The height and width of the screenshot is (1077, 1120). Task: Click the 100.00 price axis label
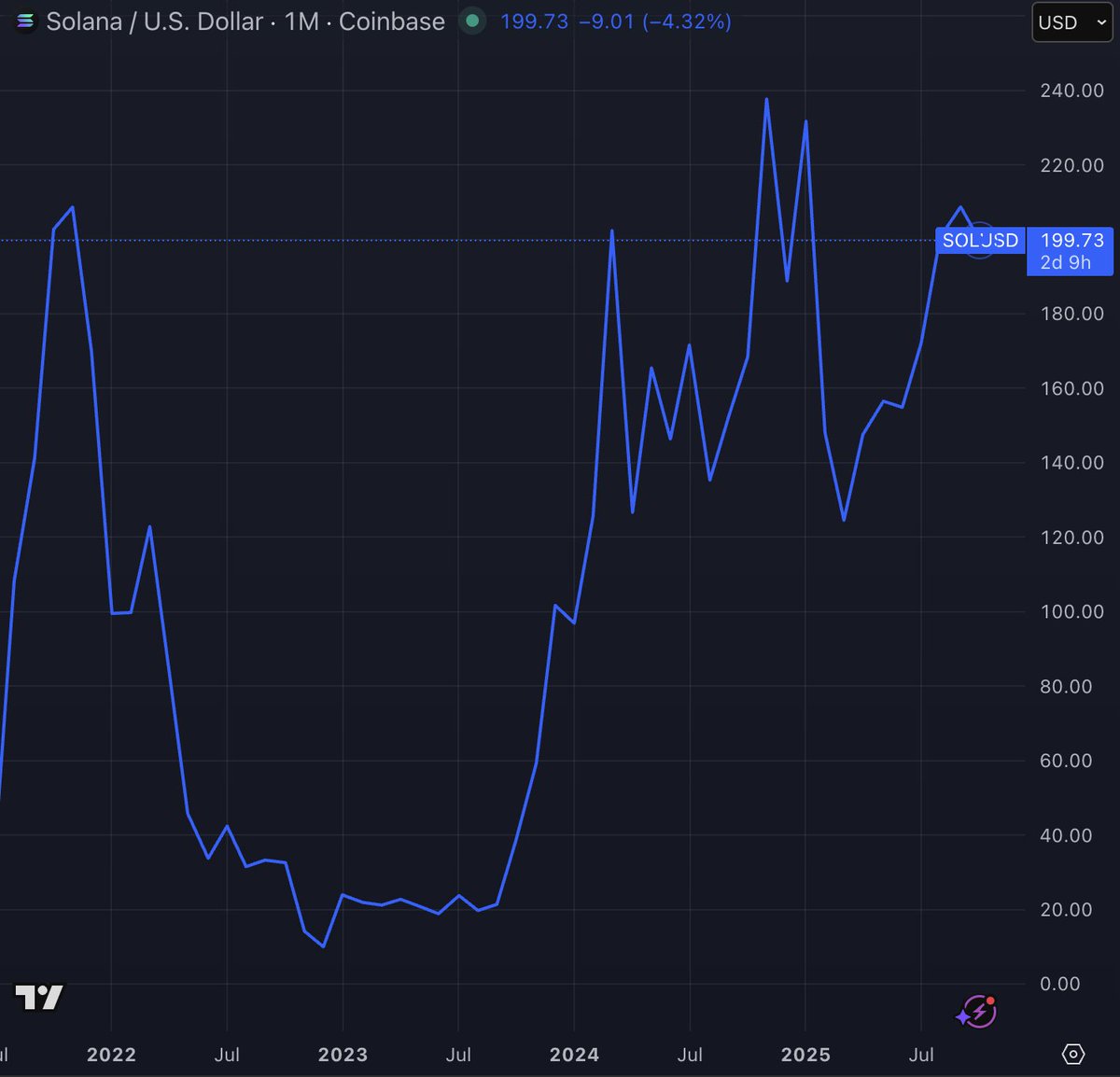(x=1072, y=611)
